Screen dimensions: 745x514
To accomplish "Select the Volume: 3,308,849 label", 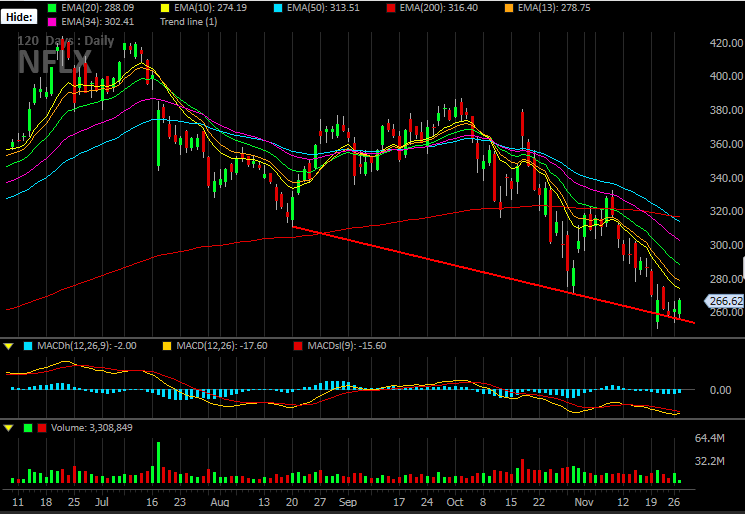I will pyautogui.click(x=92, y=428).
